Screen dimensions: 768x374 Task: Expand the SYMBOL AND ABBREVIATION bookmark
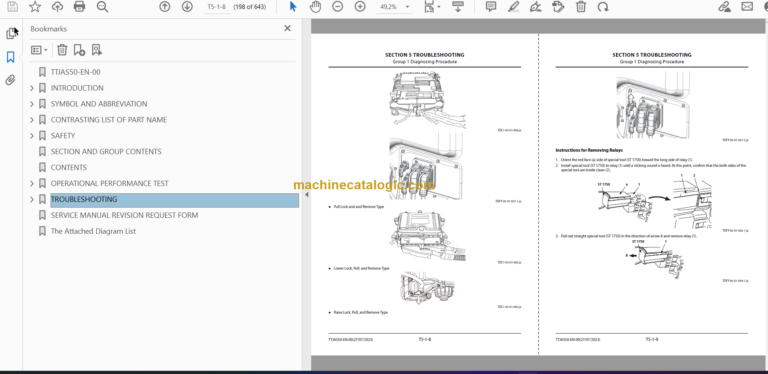click(x=32, y=104)
